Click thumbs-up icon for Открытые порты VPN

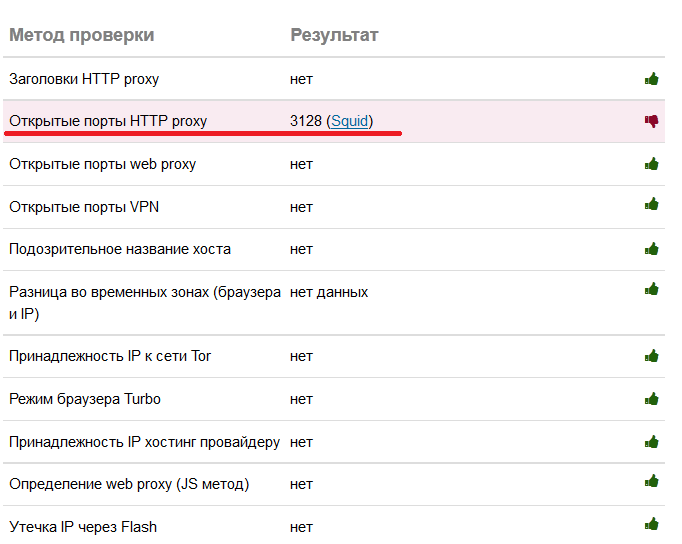coord(651,204)
